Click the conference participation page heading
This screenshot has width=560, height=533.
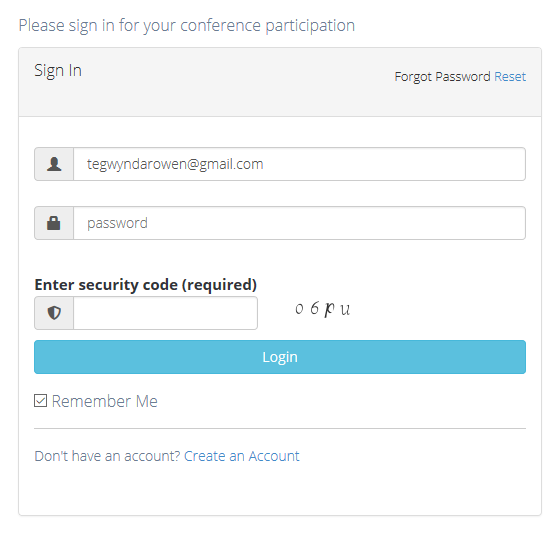click(187, 26)
